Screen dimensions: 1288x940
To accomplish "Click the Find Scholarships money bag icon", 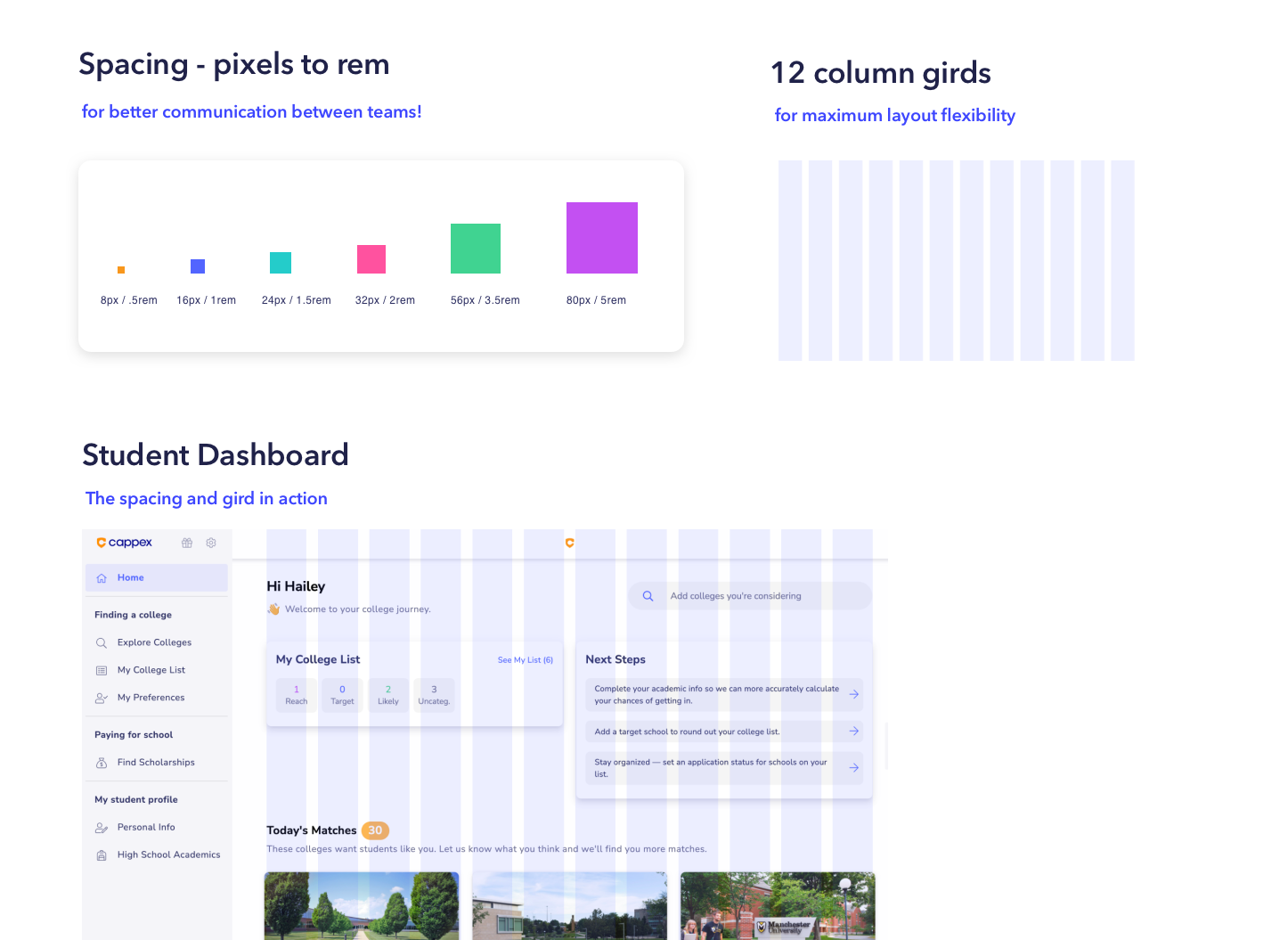I will click(102, 763).
